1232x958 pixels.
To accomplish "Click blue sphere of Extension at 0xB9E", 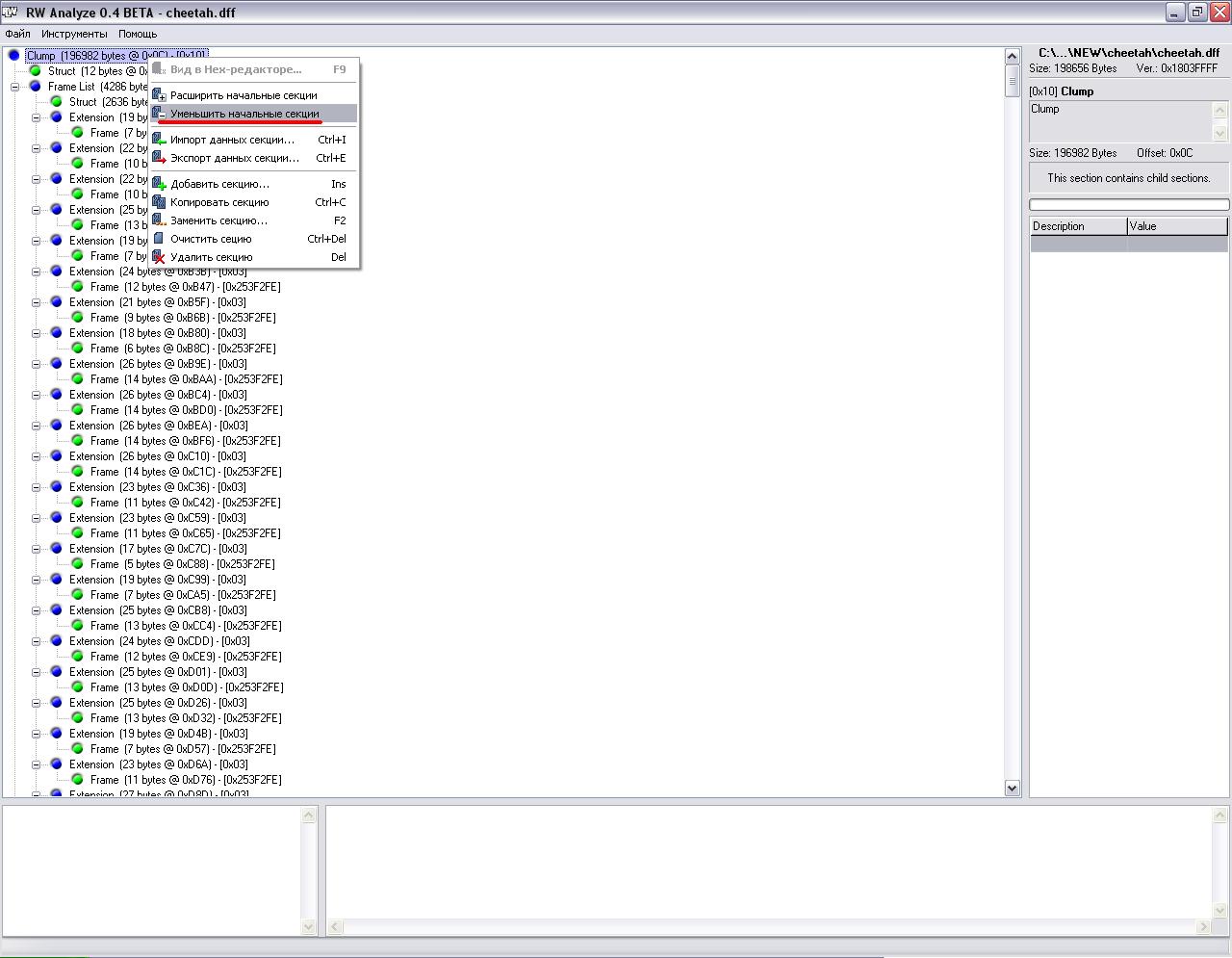I will click(56, 364).
